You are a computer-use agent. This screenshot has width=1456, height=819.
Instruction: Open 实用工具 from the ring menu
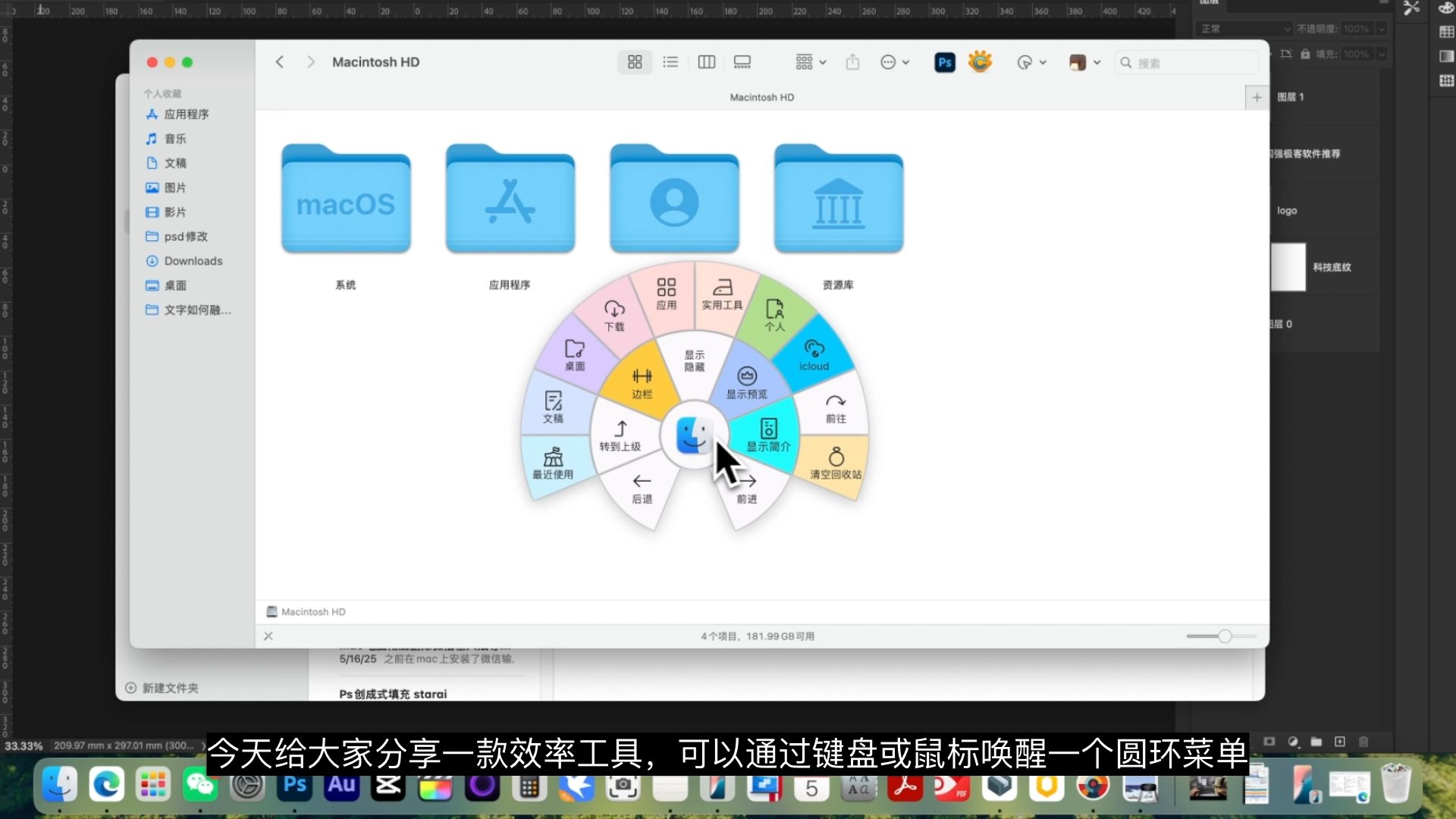tap(722, 293)
